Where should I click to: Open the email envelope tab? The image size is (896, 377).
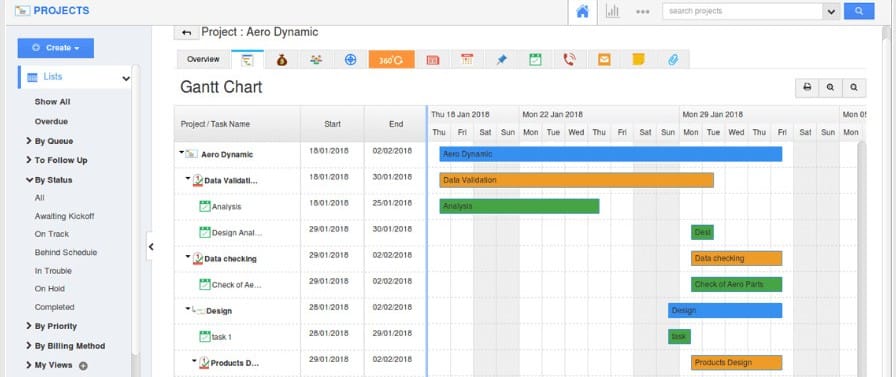[604, 59]
